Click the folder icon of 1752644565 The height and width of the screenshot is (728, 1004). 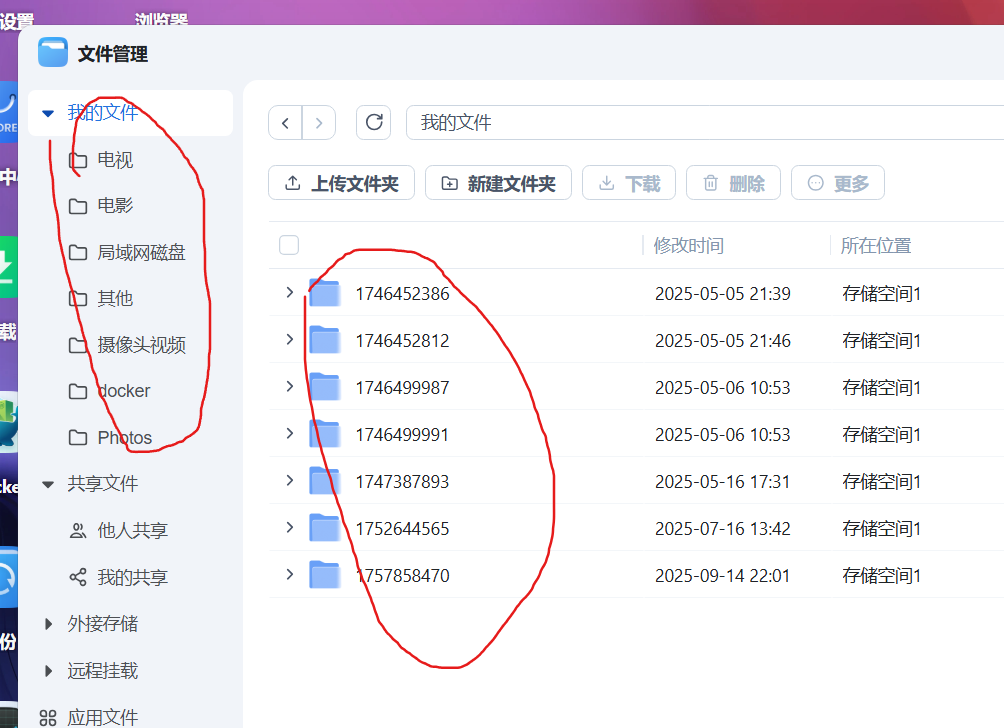[325, 528]
